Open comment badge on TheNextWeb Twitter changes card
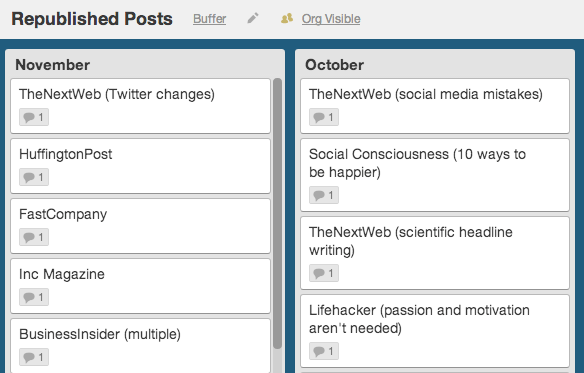This screenshot has height=373, width=584. click(x=34, y=117)
